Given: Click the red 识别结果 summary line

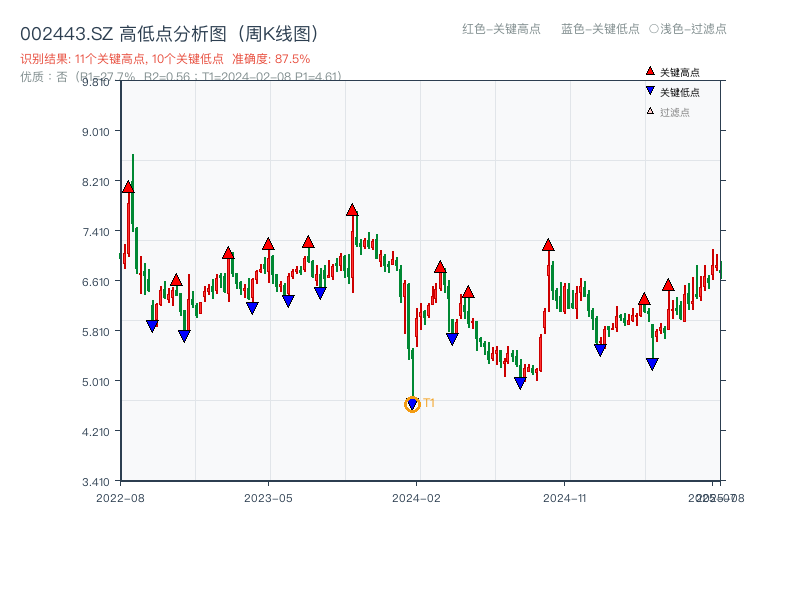Looking at the screenshot, I should pyautogui.click(x=165, y=59).
